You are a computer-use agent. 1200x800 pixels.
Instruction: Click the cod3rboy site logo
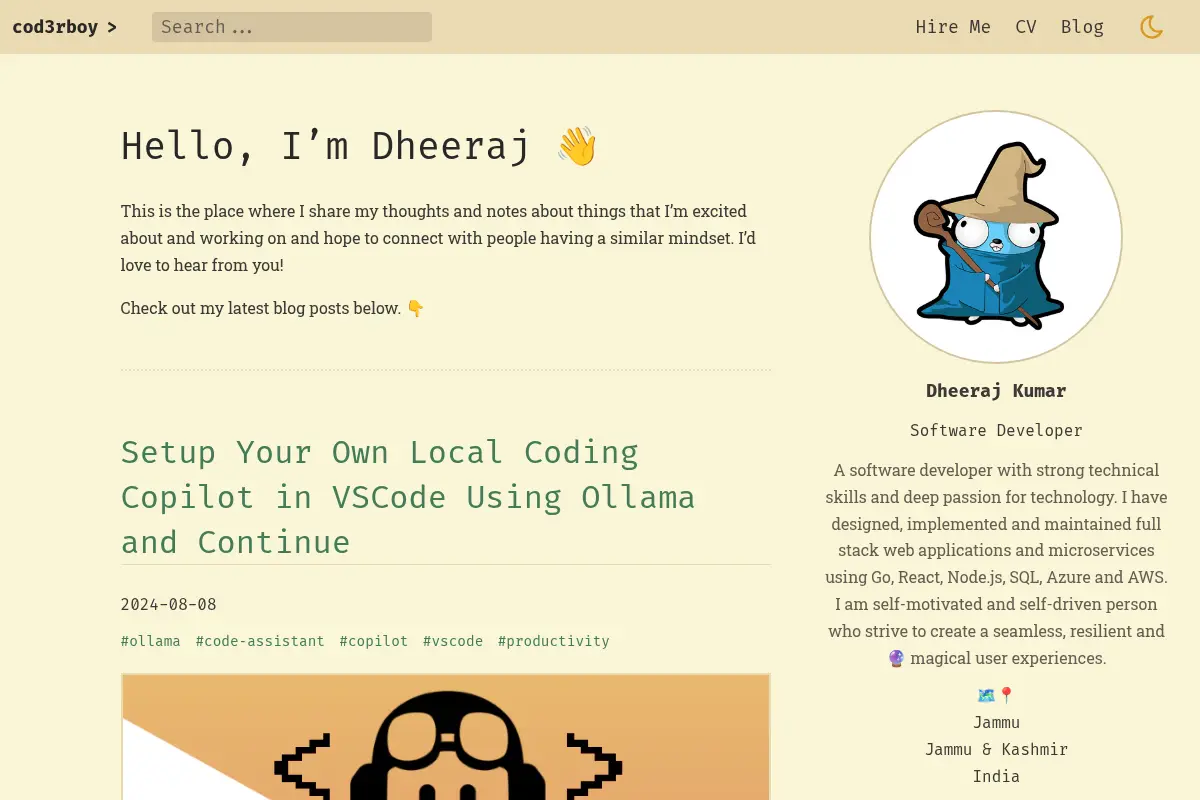click(64, 27)
